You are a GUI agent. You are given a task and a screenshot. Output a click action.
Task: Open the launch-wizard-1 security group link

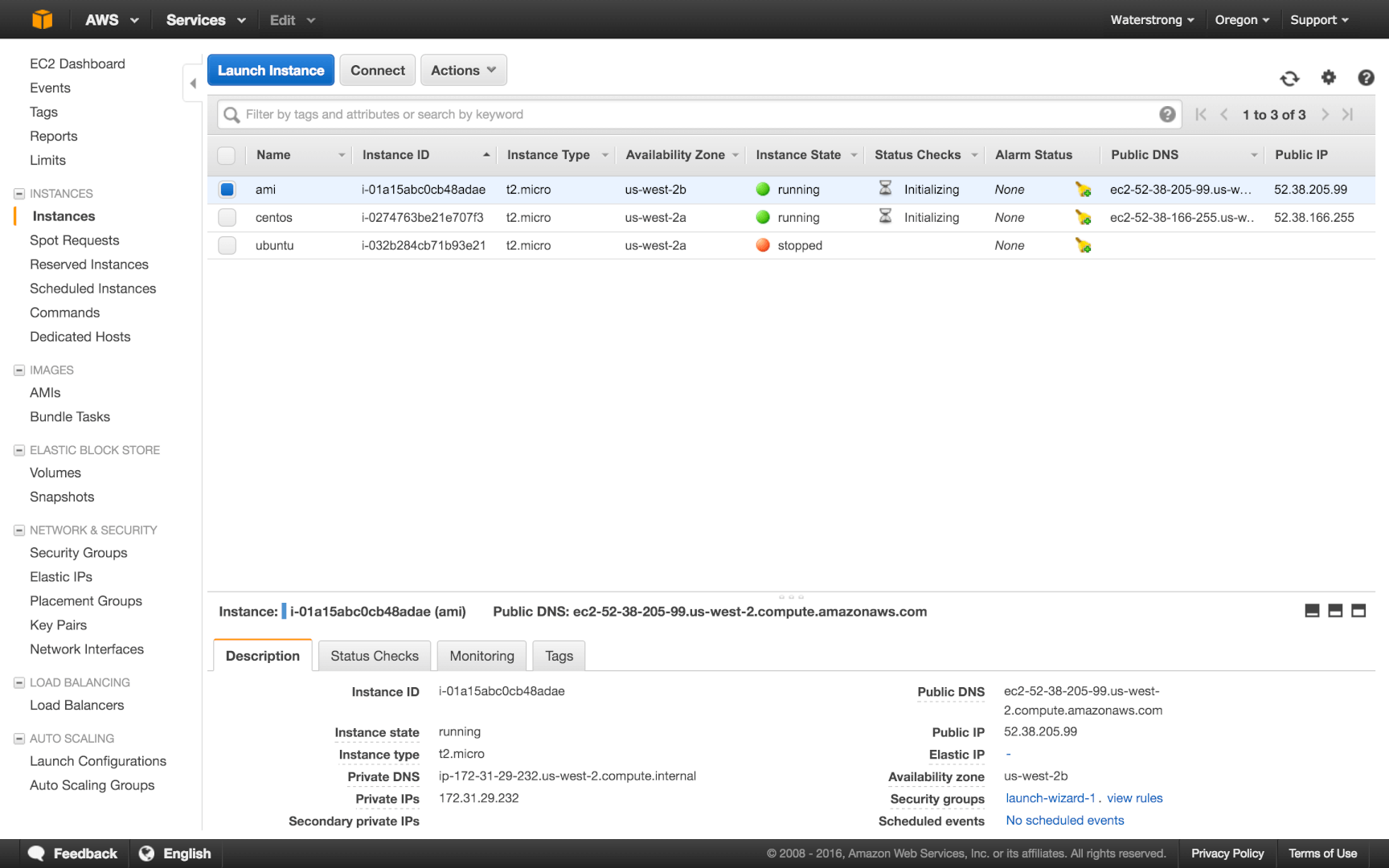[x=1051, y=798]
